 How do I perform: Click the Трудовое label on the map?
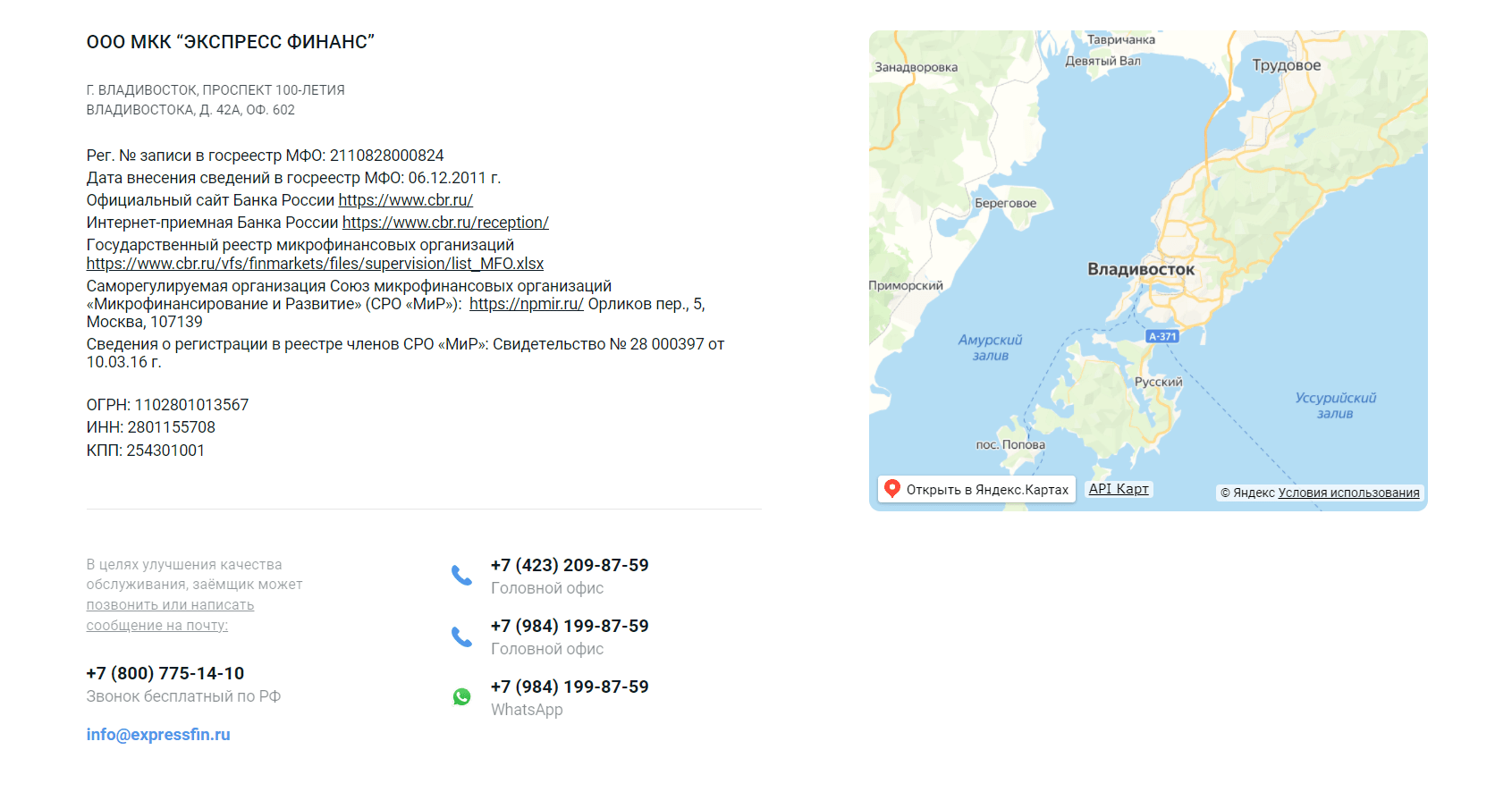1286,65
